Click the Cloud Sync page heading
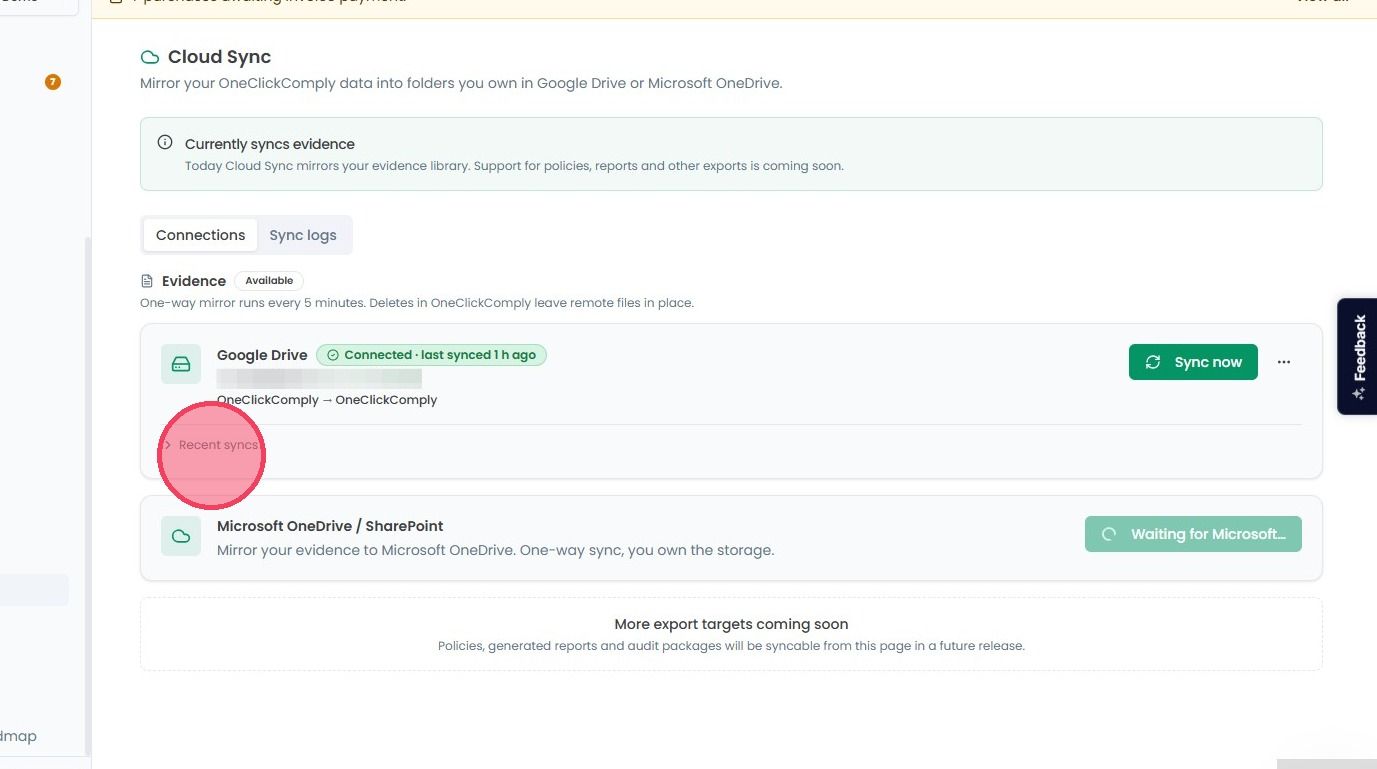Screen dimensions: 1377x769 pos(219,57)
